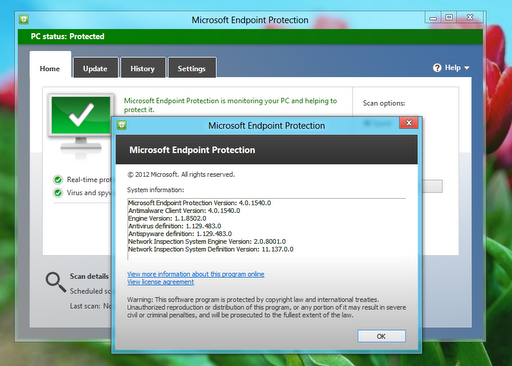Open the History tab
The width and height of the screenshot is (512, 366).
tap(143, 68)
